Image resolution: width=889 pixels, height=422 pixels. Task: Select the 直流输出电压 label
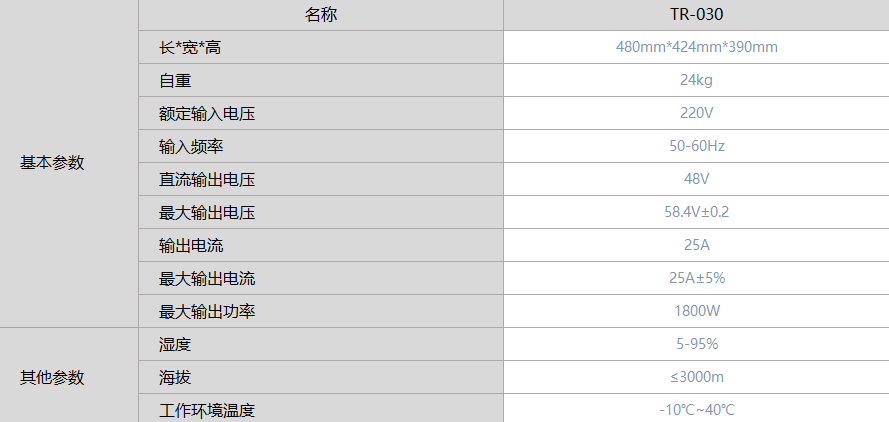pyautogui.click(x=207, y=180)
